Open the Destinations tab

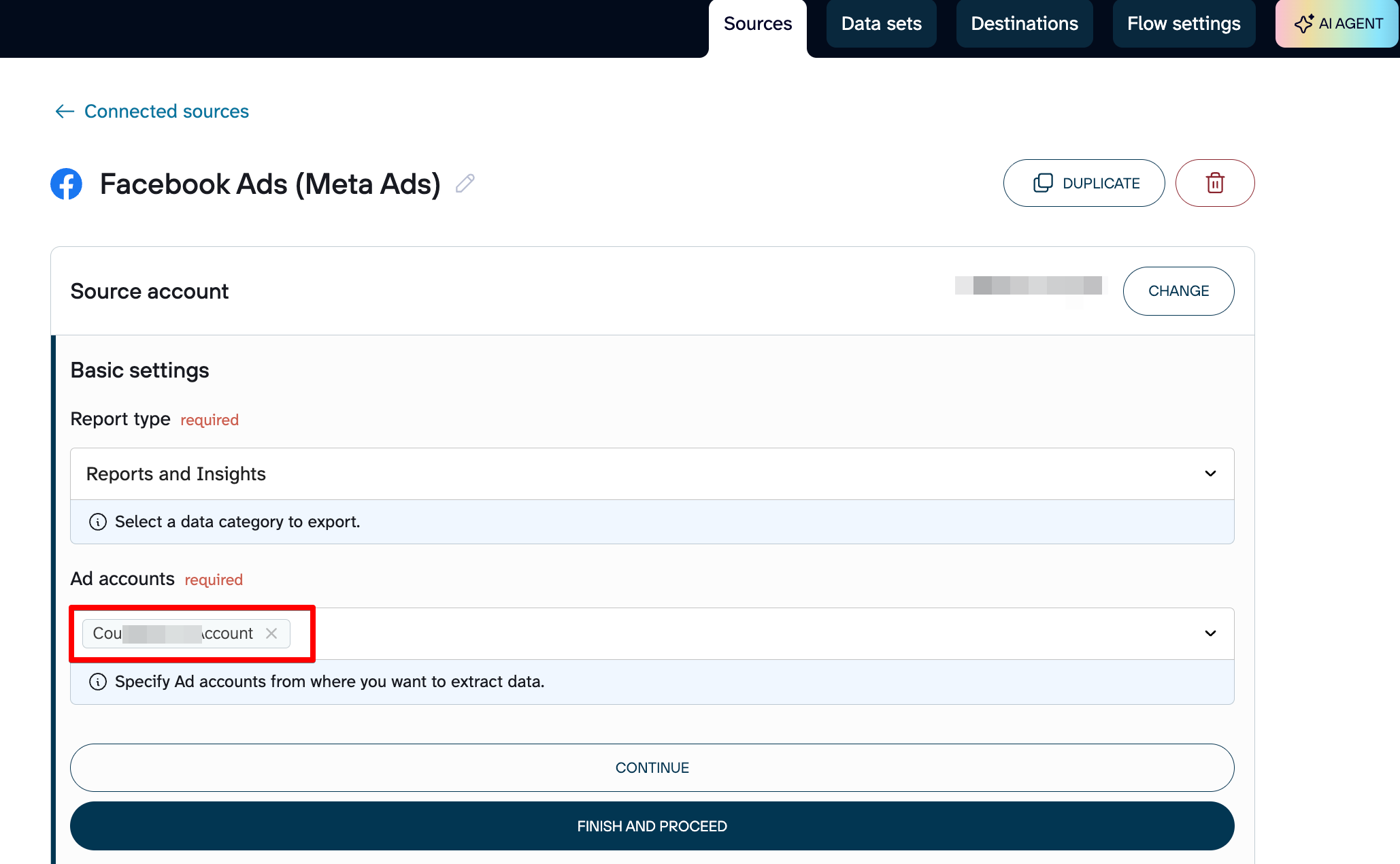1024,24
